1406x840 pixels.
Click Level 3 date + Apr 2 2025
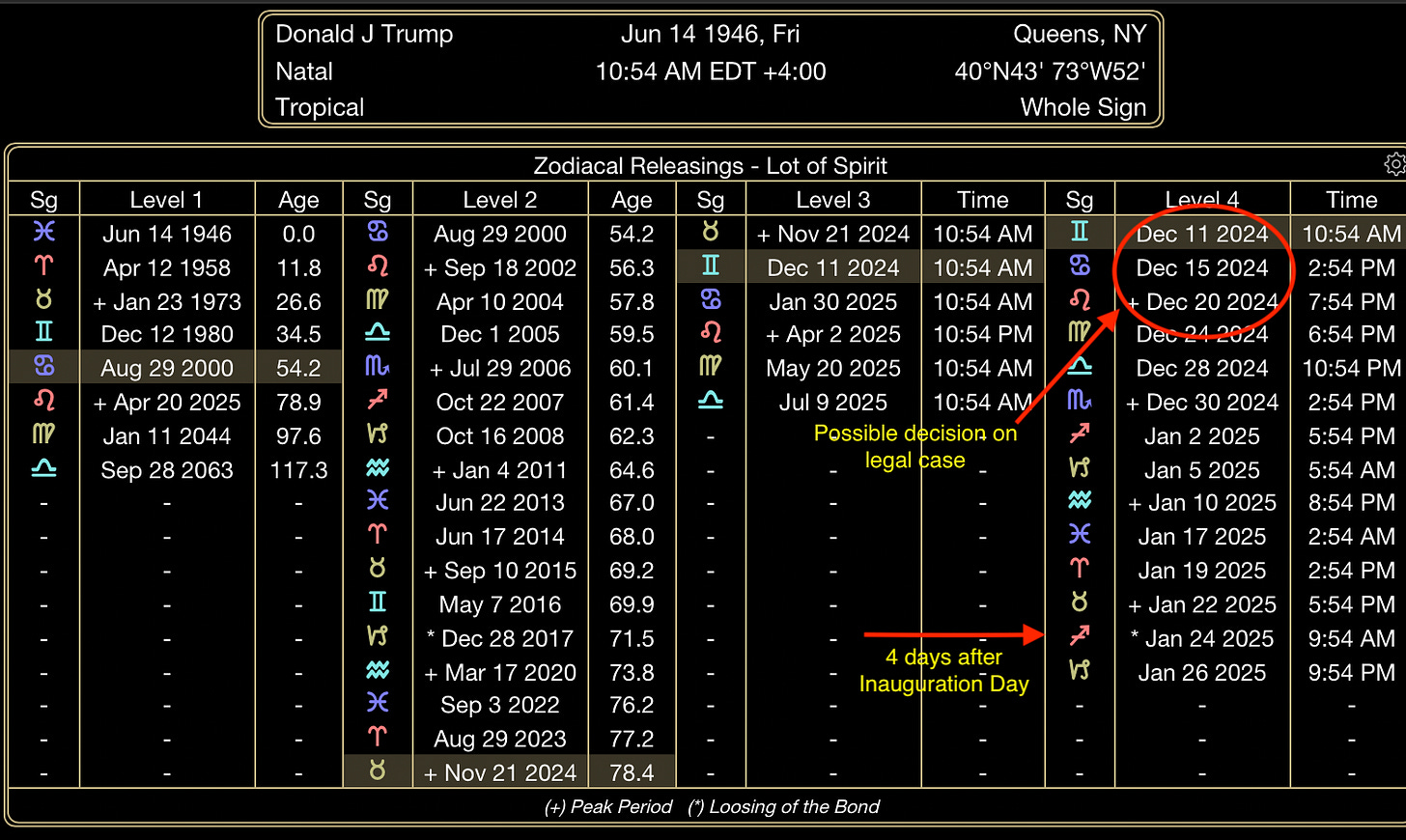[833, 334]
